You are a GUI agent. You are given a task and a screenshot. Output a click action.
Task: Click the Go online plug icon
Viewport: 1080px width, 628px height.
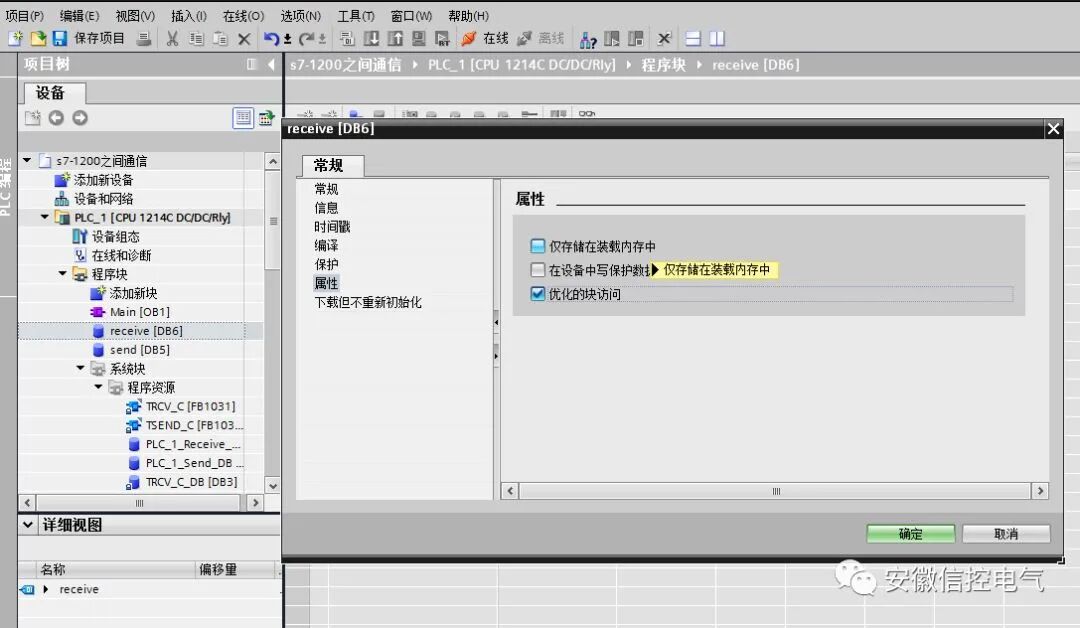click(469, 39)
